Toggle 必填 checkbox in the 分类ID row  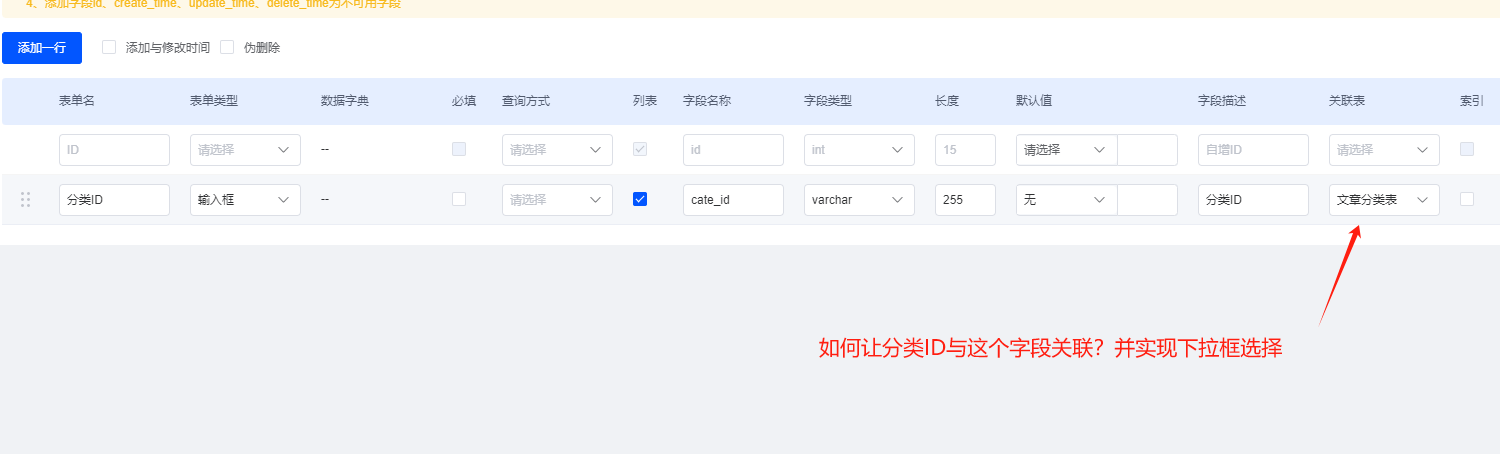pyautogui.click(x=459, y=199)
